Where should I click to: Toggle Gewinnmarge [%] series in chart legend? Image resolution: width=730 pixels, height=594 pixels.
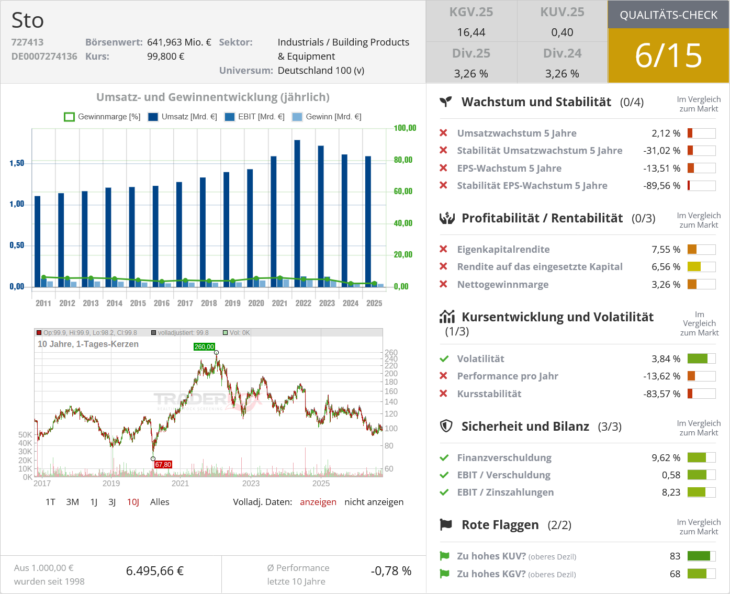102,117
